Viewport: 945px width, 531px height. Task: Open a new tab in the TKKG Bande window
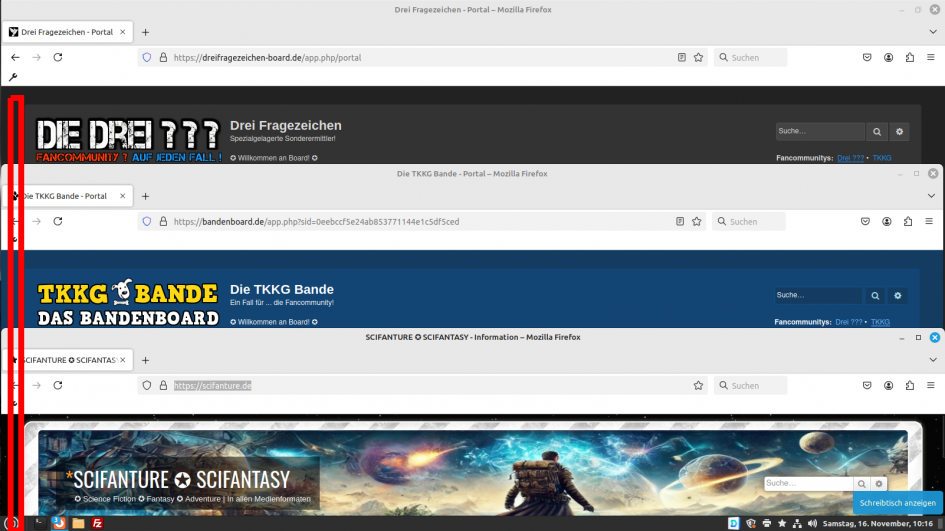(x=145, y=196)
